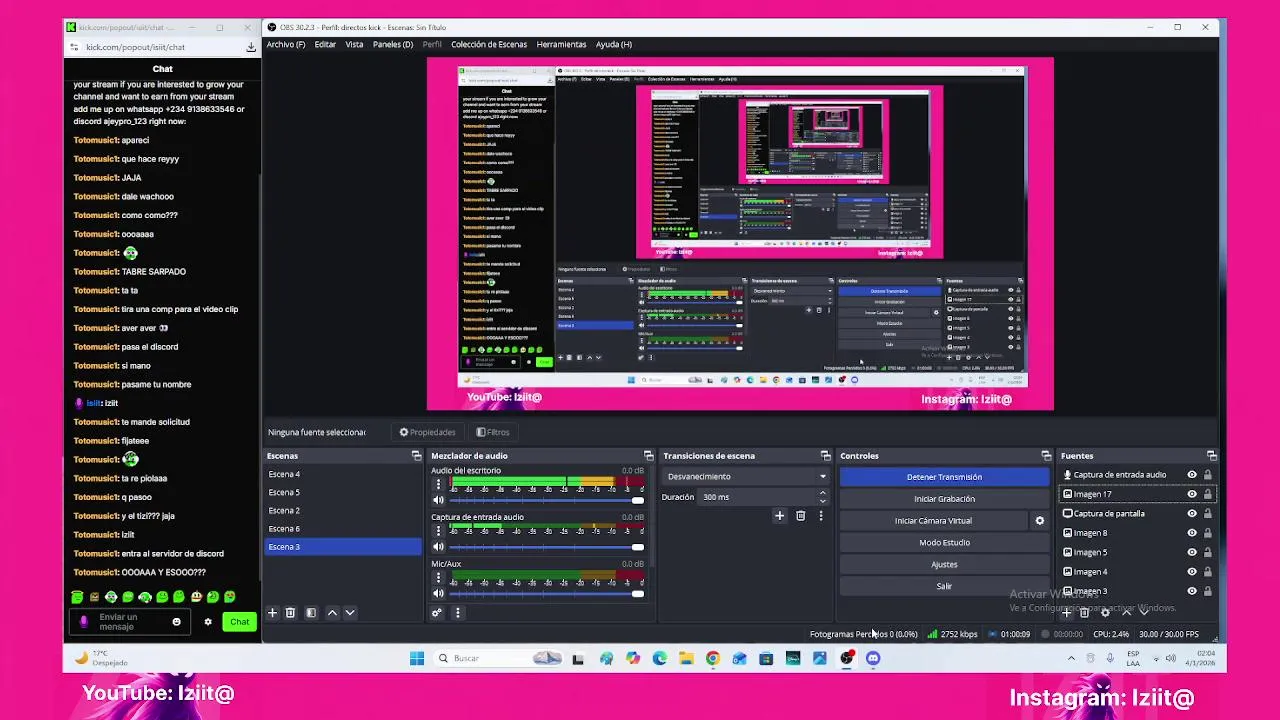Image resolution: width=1280 pixels, height=720 pixels.
Task: Toggle lock on Imagen 5 source
Action: click(1207, 552)
